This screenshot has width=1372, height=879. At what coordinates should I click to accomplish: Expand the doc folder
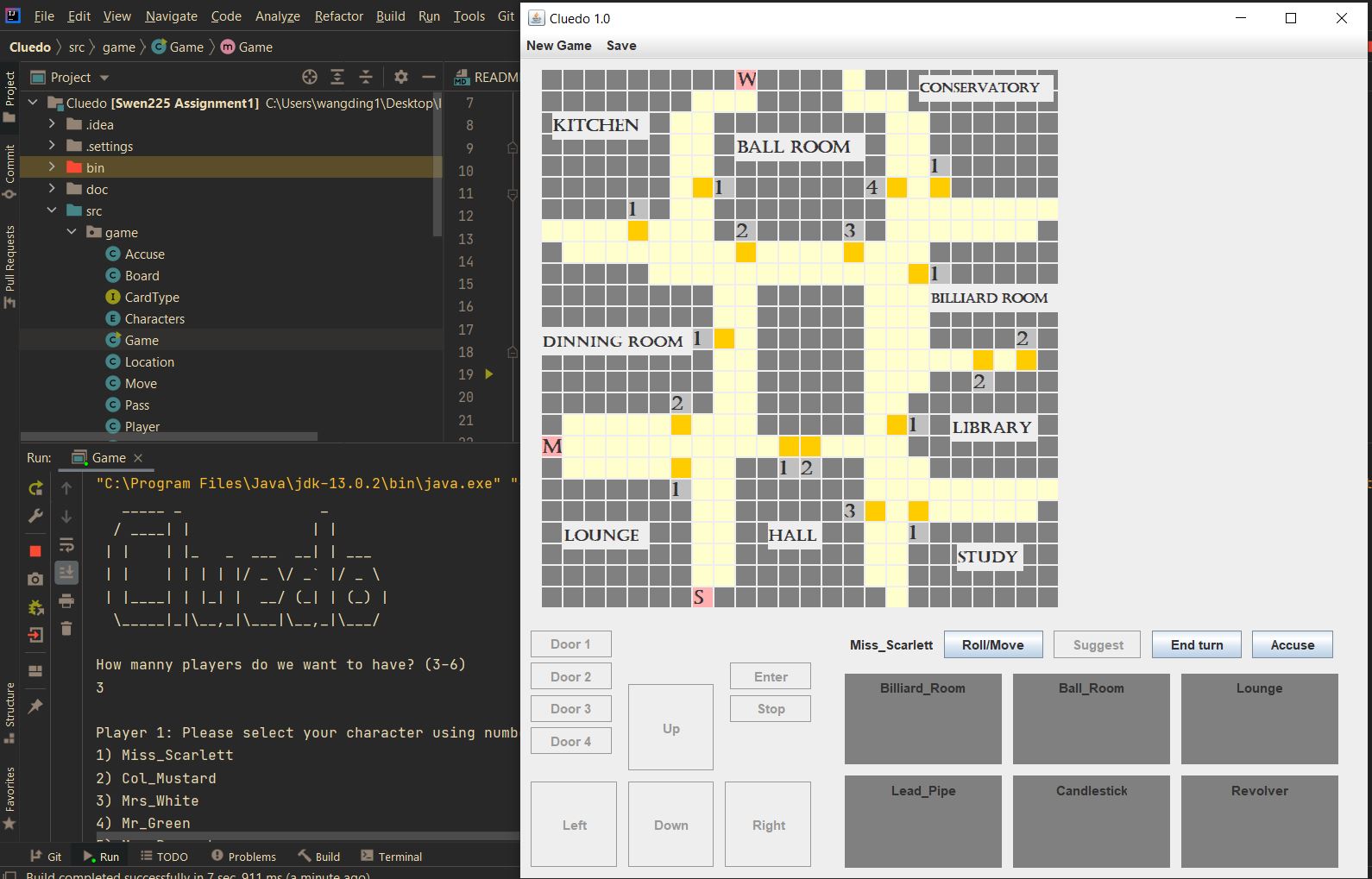pos(52,189)
